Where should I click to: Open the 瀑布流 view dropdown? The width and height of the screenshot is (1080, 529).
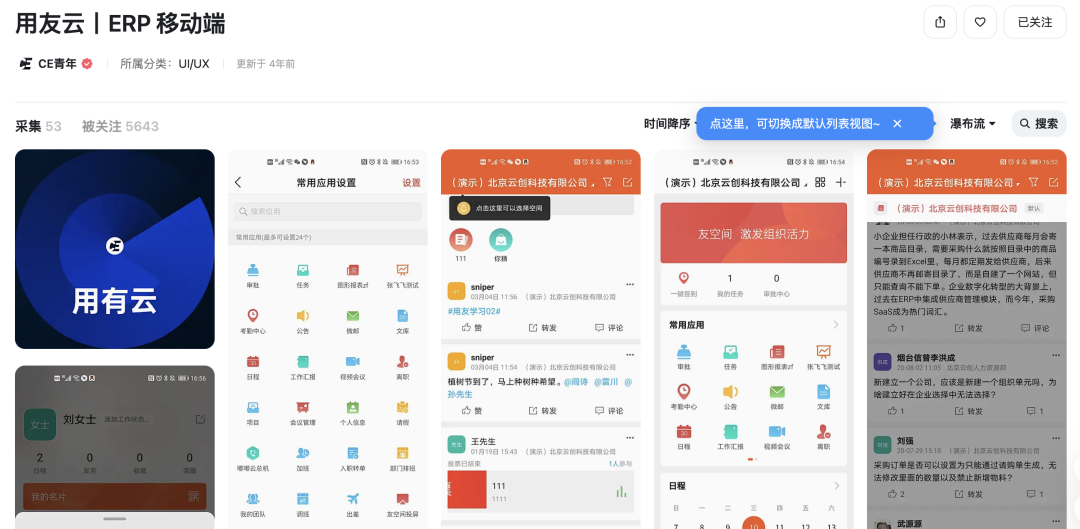click(x=973, y=124)
